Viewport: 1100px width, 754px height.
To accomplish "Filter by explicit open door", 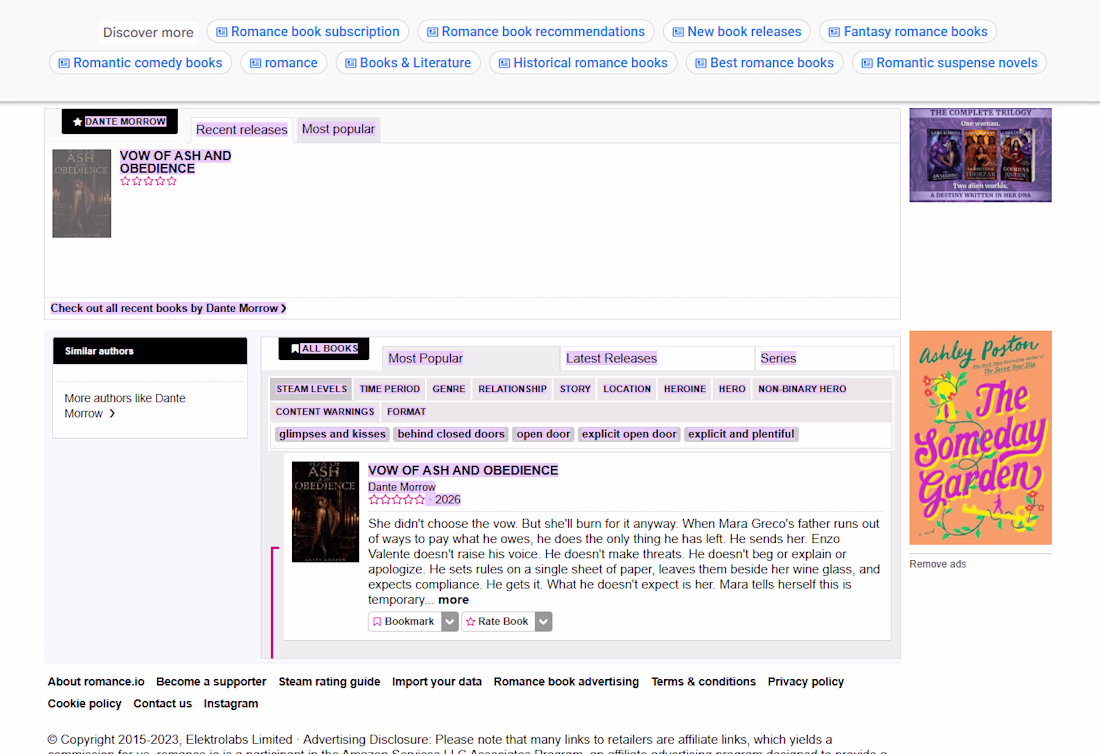I will [629, 434].
